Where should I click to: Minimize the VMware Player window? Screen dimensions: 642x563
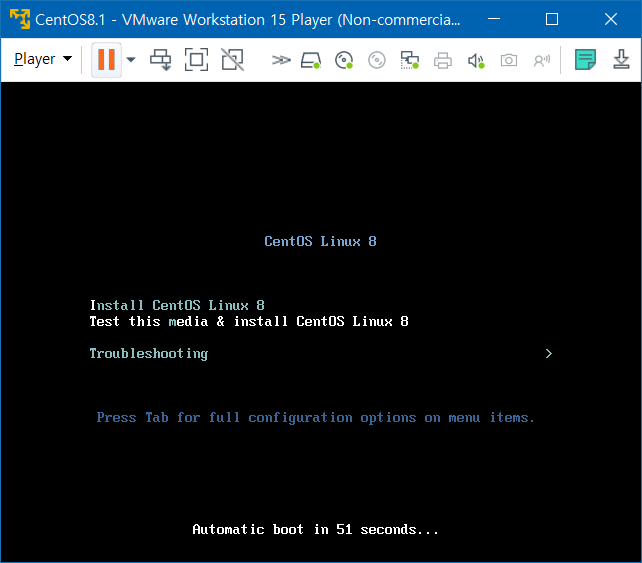[x=494, y=19]
